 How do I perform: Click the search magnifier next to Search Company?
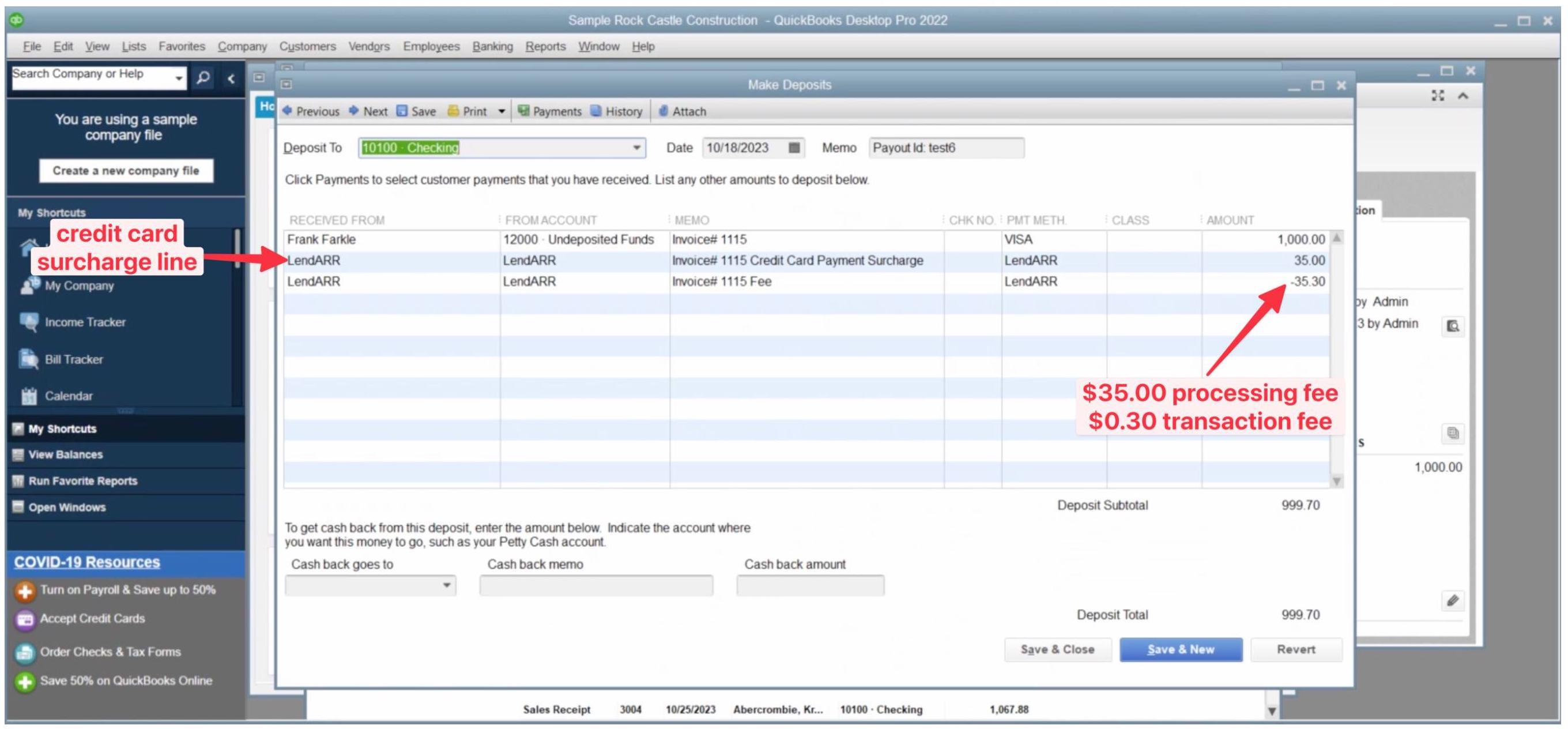[203, 77]
